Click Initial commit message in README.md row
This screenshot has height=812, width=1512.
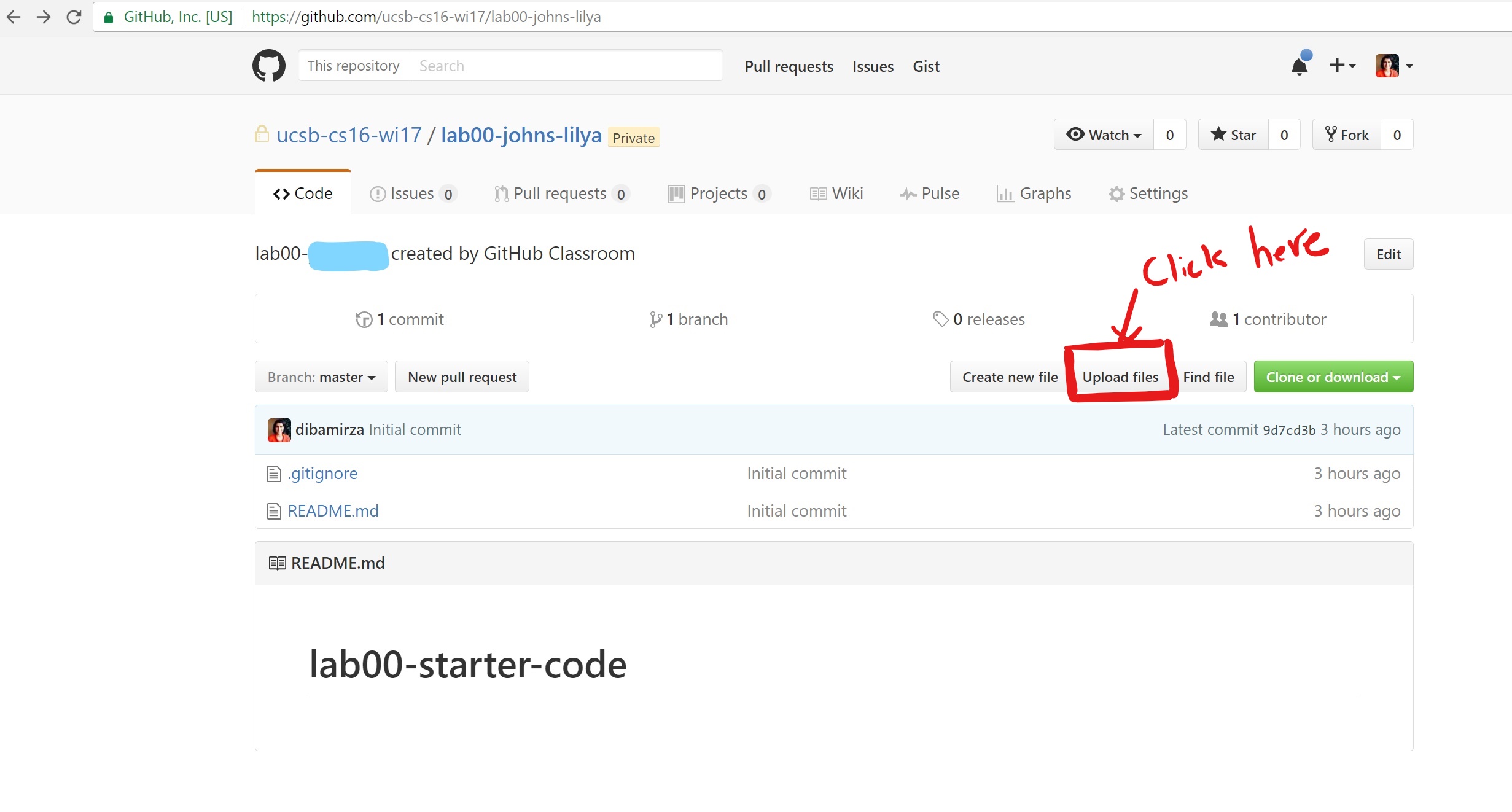point(797,511)
